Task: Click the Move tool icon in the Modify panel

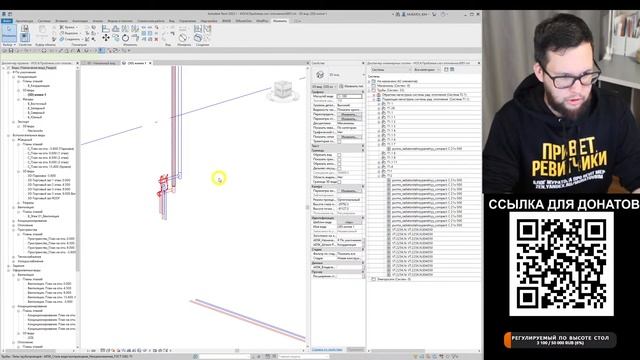Action: pyautogui.click(x=106, y=38)
